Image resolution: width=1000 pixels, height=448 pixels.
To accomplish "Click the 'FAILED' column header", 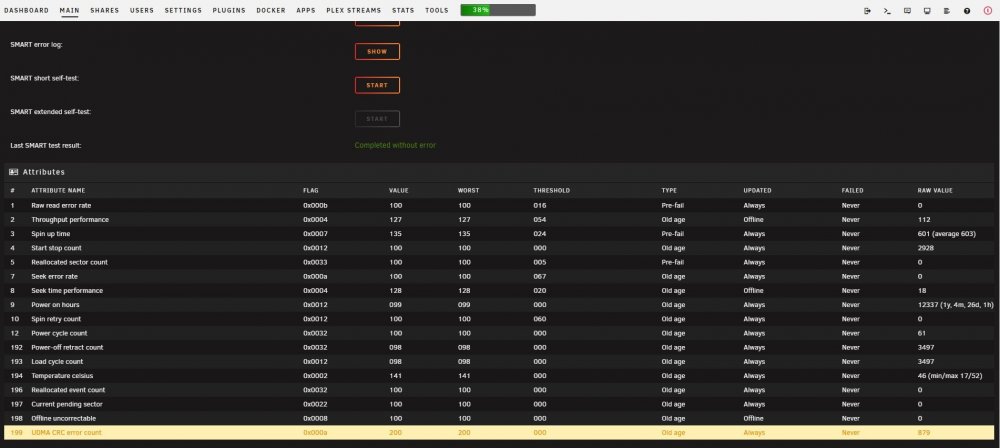I will coord(852,191).
